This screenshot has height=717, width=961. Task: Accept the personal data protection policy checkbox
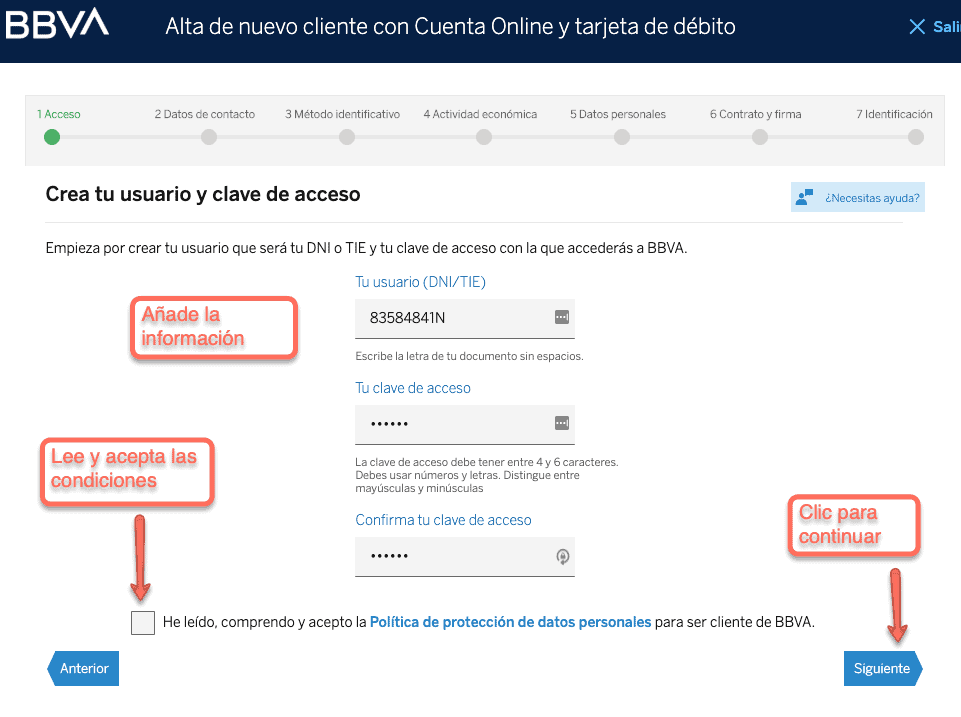point(143,623)
